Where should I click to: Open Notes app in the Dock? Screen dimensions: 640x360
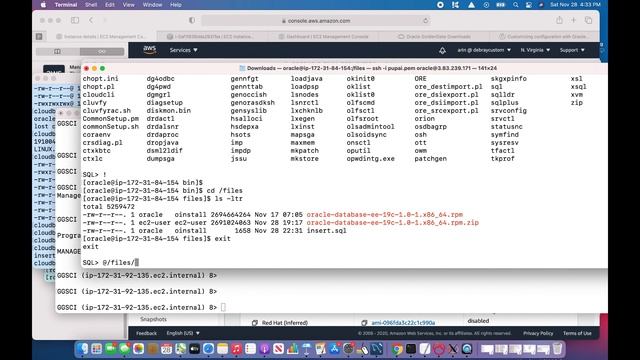222,349
